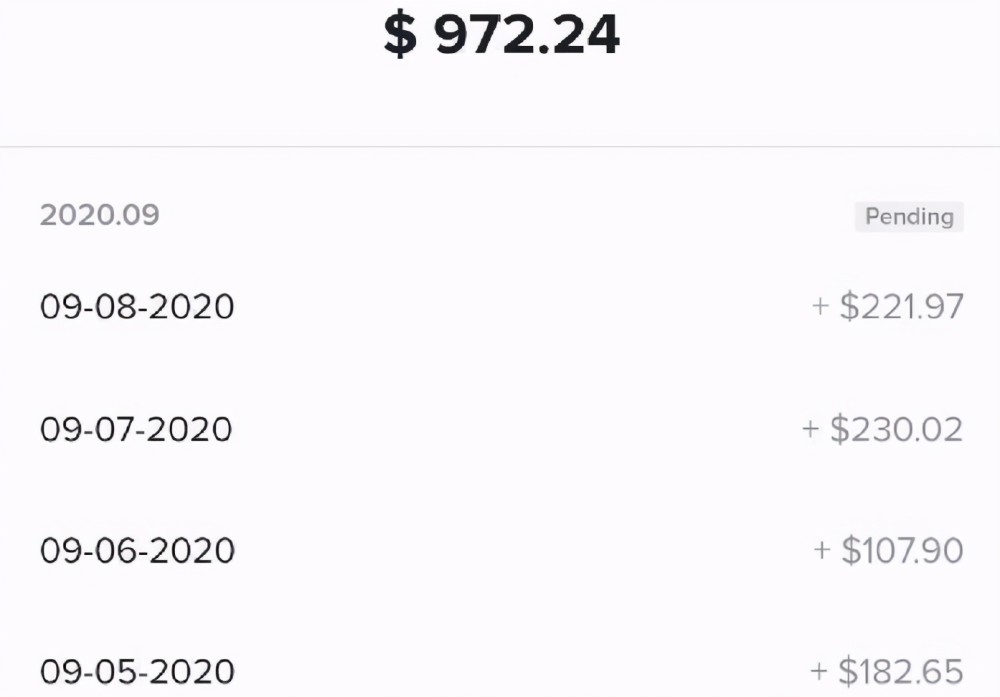Open the 09-06-2020 transaction entry

pos(500,550)
